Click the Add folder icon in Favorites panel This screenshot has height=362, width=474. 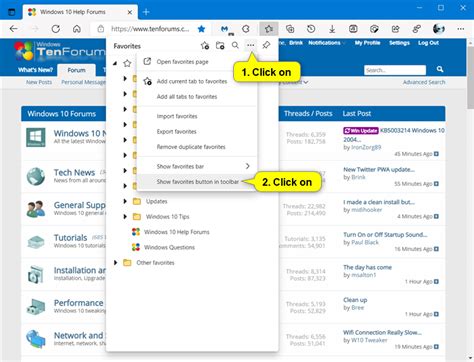[x=220, y=45]
